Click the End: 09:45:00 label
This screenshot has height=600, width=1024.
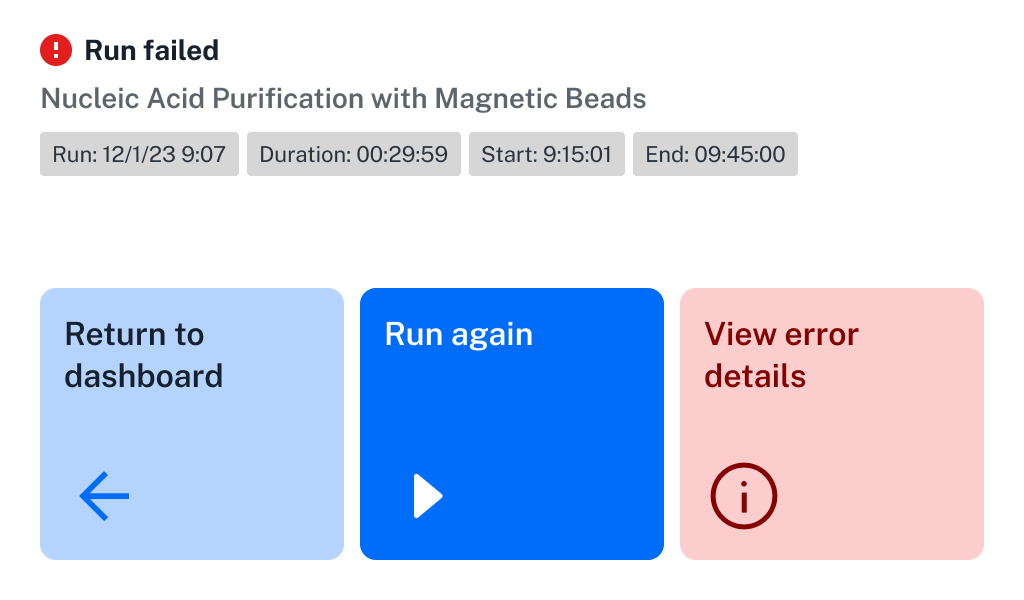[x=715, y=154]
